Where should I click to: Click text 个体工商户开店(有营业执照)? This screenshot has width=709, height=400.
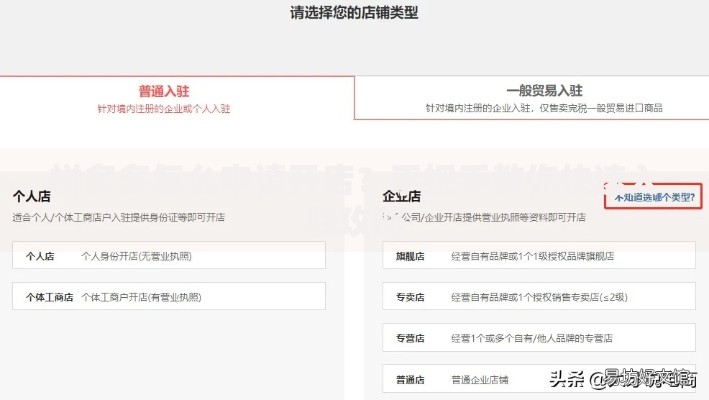pos(141,297)
